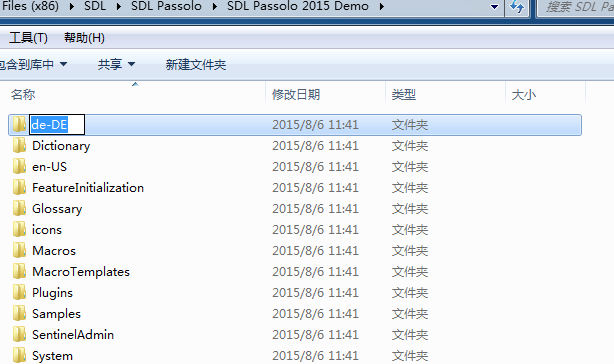The height and width of the screenshot is (364, 614).
Task: Select the Glossary folder name
Action: click(x=57, y=209)
